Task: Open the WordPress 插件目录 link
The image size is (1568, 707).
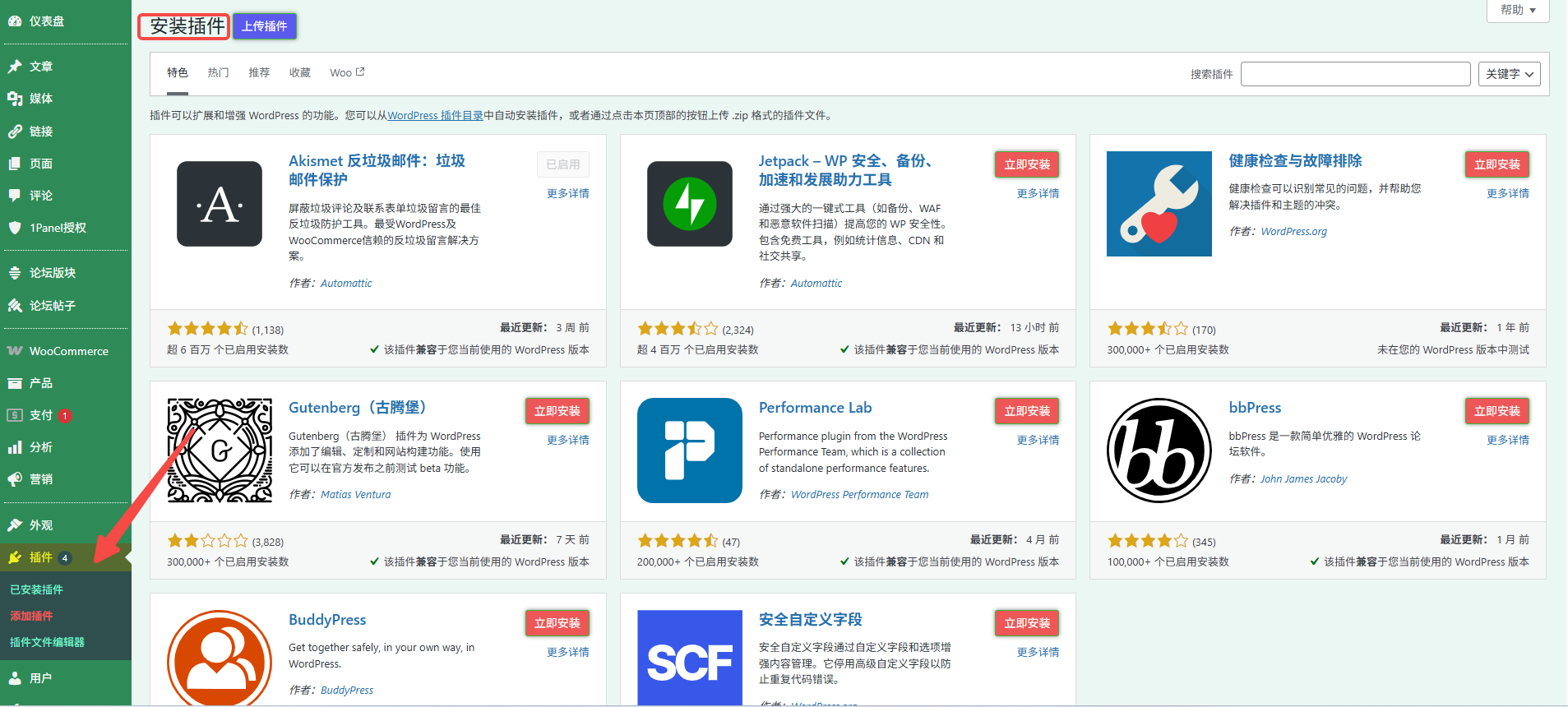Action: (x=435, y=116)
